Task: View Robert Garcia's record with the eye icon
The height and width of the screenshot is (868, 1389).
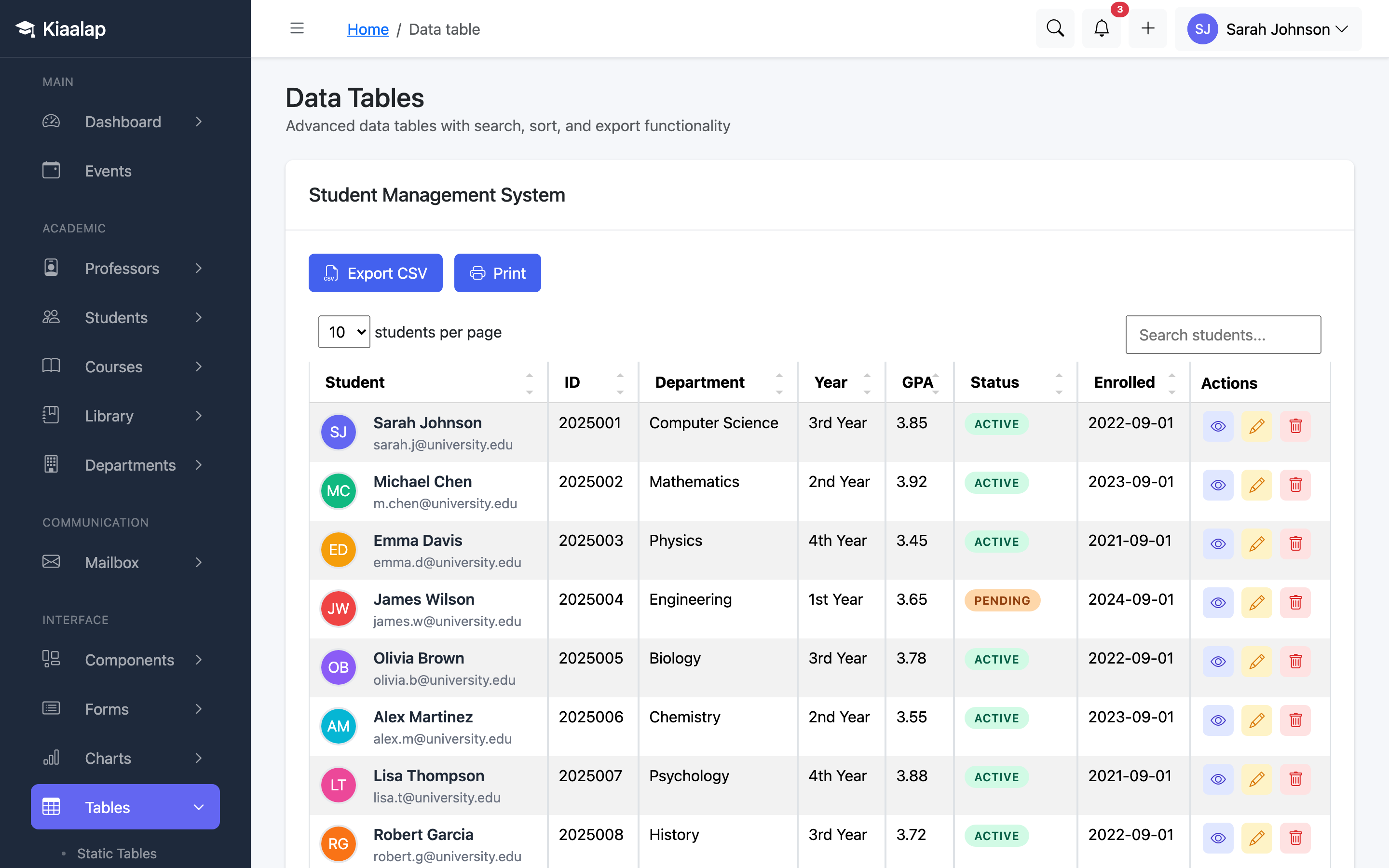Action: point(1218,838)
